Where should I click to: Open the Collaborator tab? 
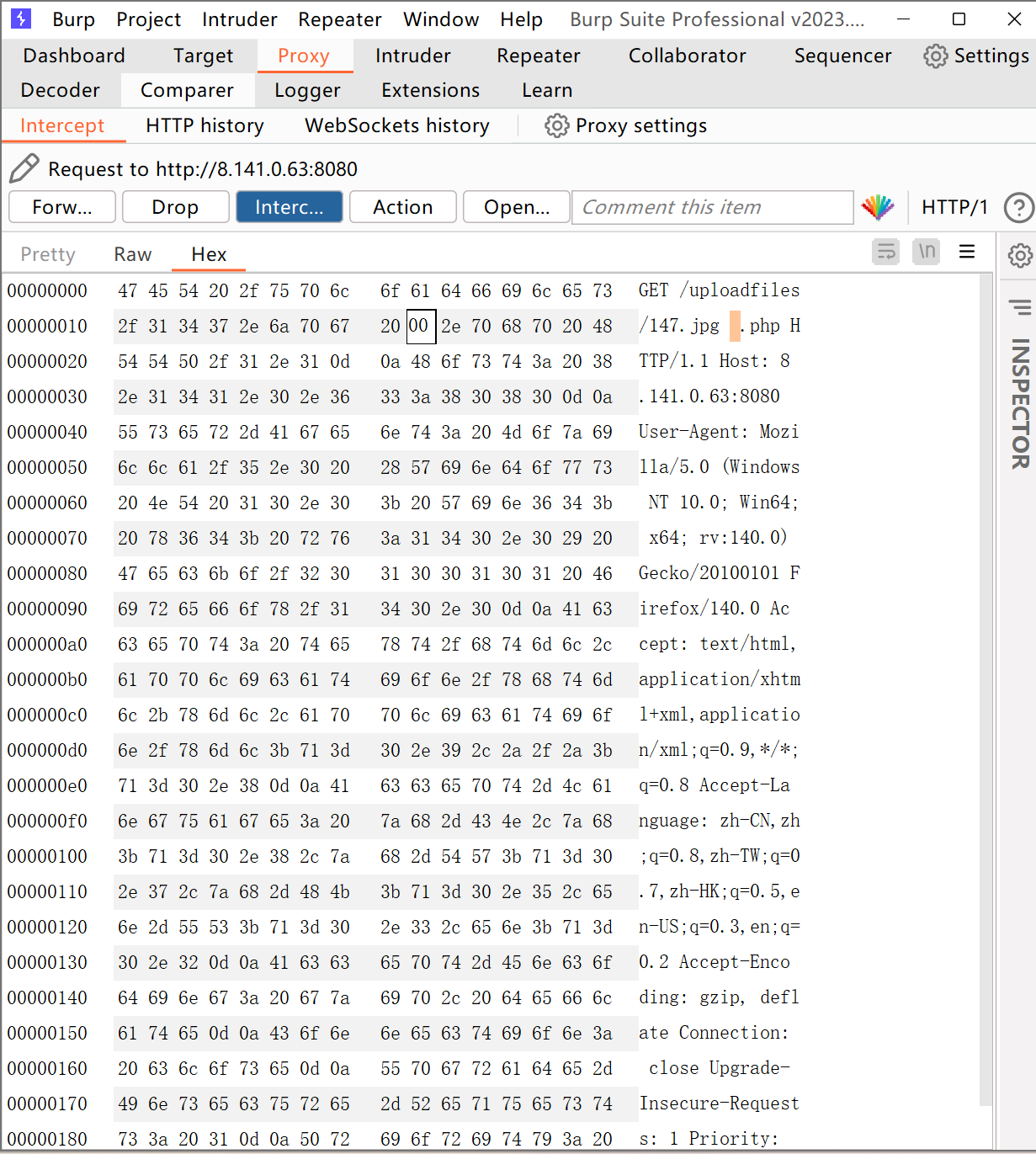(x=687, y=56)
